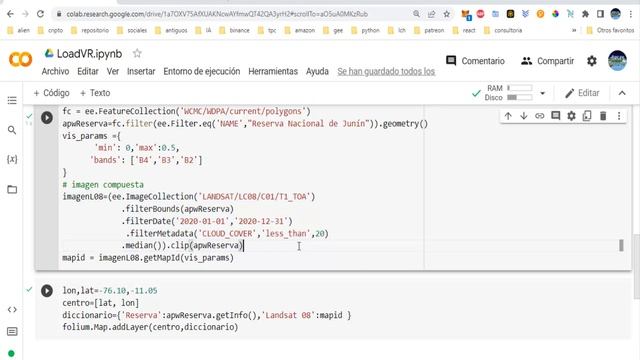This screenshot has height=360, width=640.
Task: Expand the runtime connection dropdown arrow
Action: pos(542,93)
